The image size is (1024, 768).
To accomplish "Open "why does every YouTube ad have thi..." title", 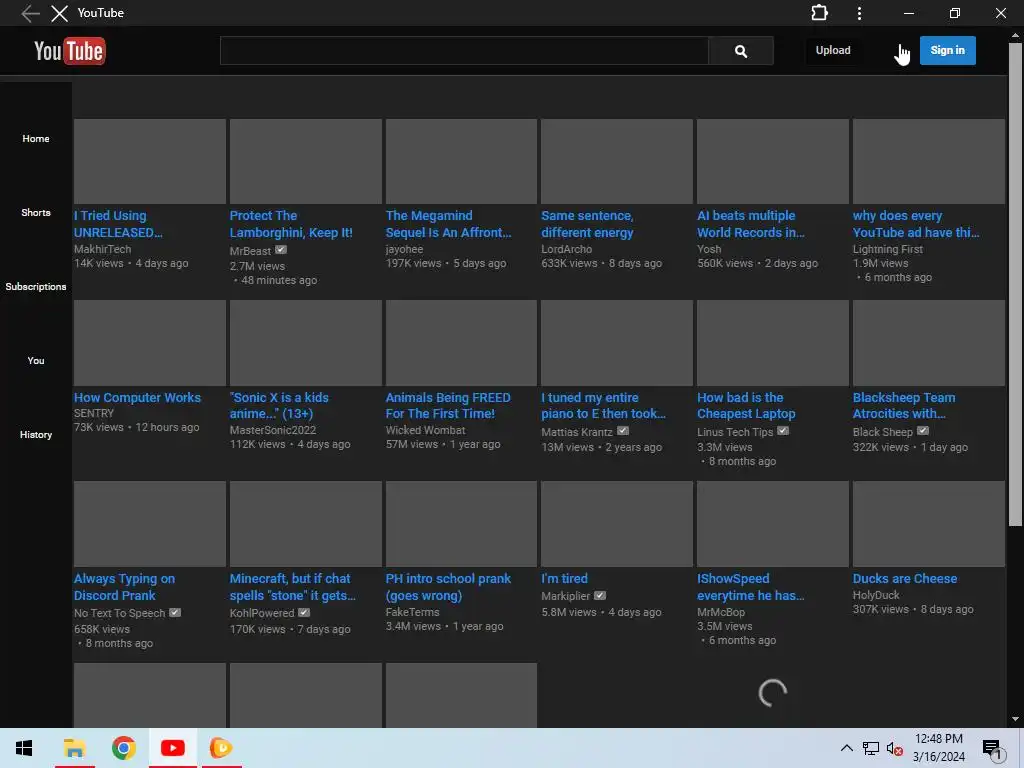I will pos(916,224).
